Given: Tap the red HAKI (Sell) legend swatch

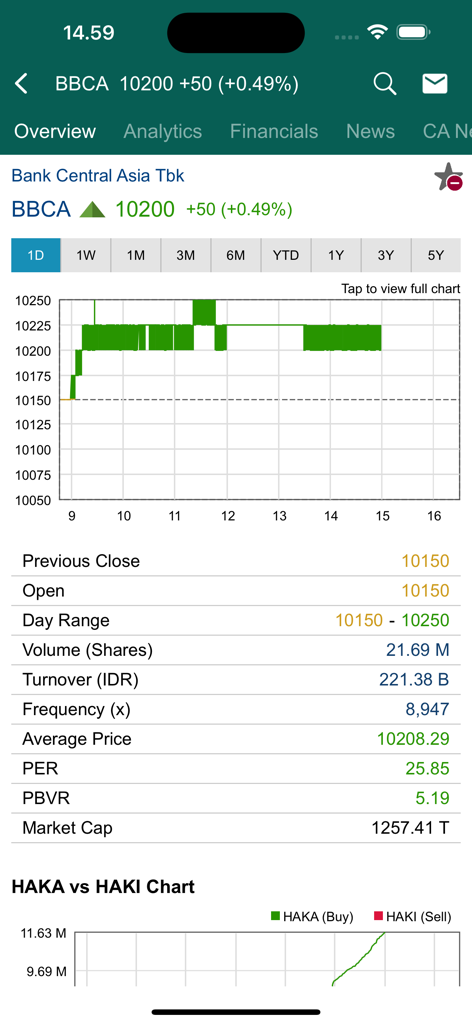Looking at the screenshot, I should click(x=378, y=916).
